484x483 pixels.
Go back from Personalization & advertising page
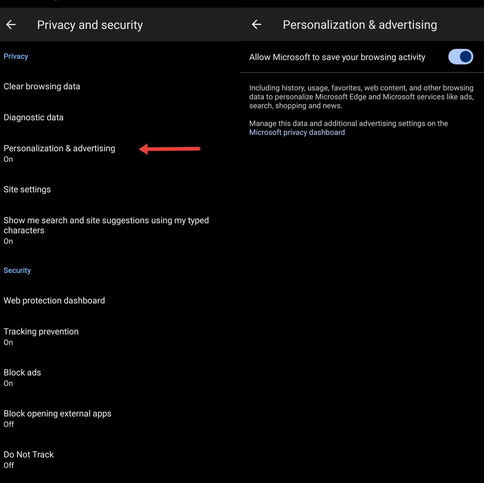point(256,25)
